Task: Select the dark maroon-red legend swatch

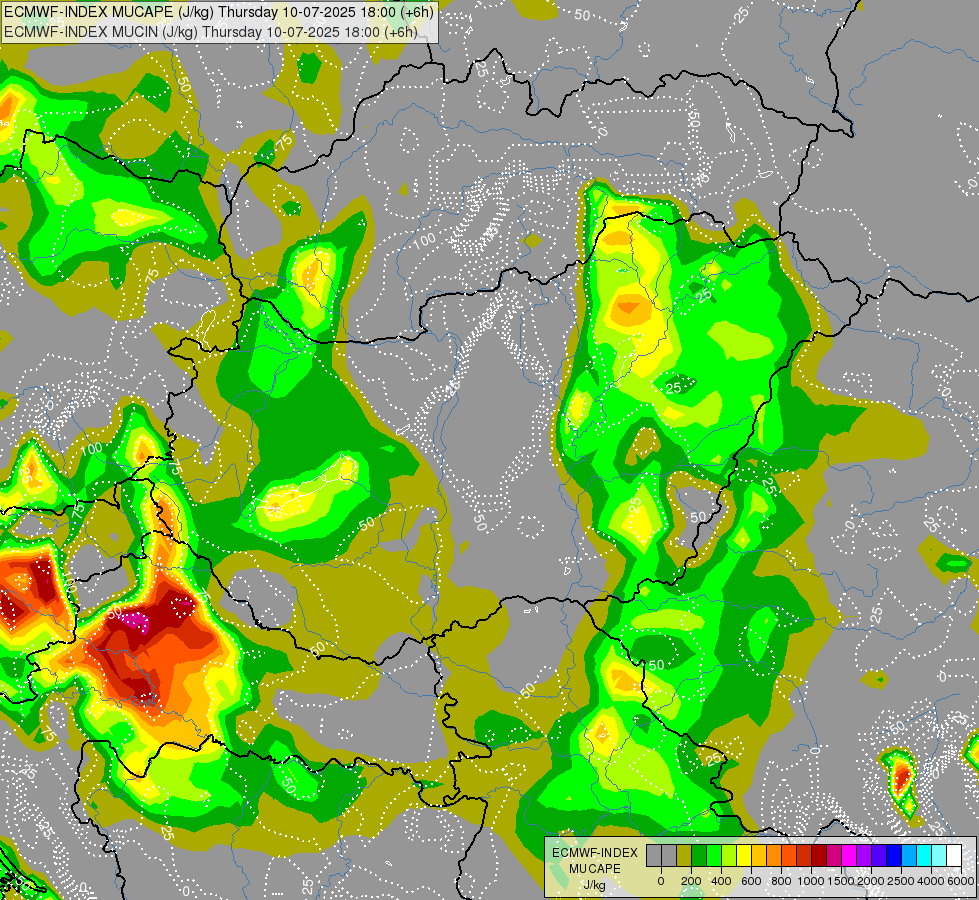Action: tap(819, 856)
